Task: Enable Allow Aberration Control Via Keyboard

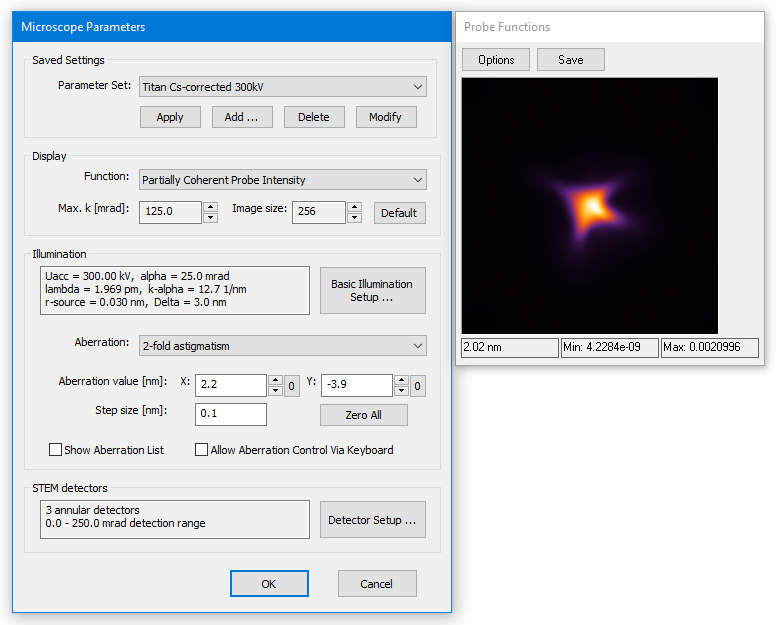Action: [x=201, y=449]
